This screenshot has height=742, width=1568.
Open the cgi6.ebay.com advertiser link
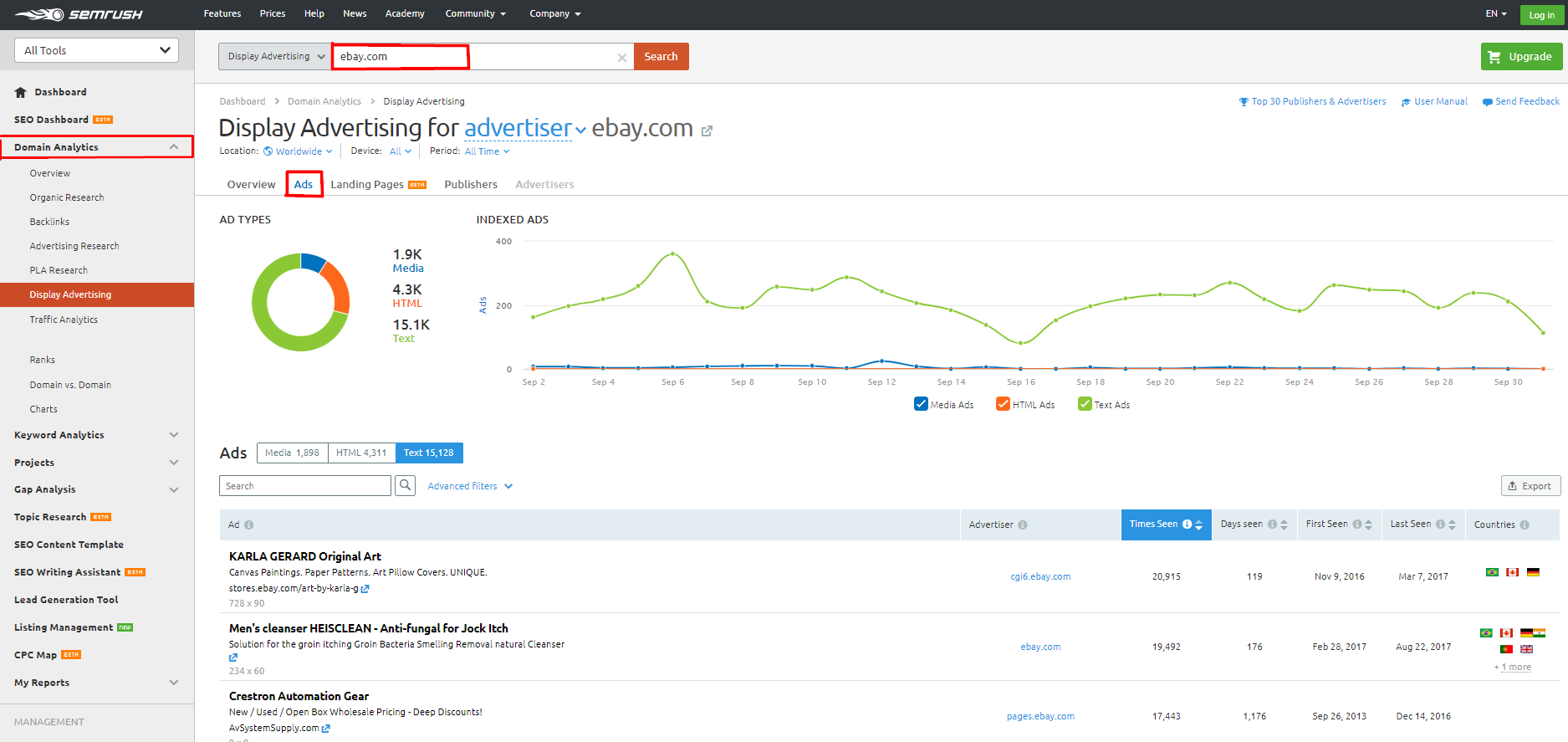point(1040,576)
